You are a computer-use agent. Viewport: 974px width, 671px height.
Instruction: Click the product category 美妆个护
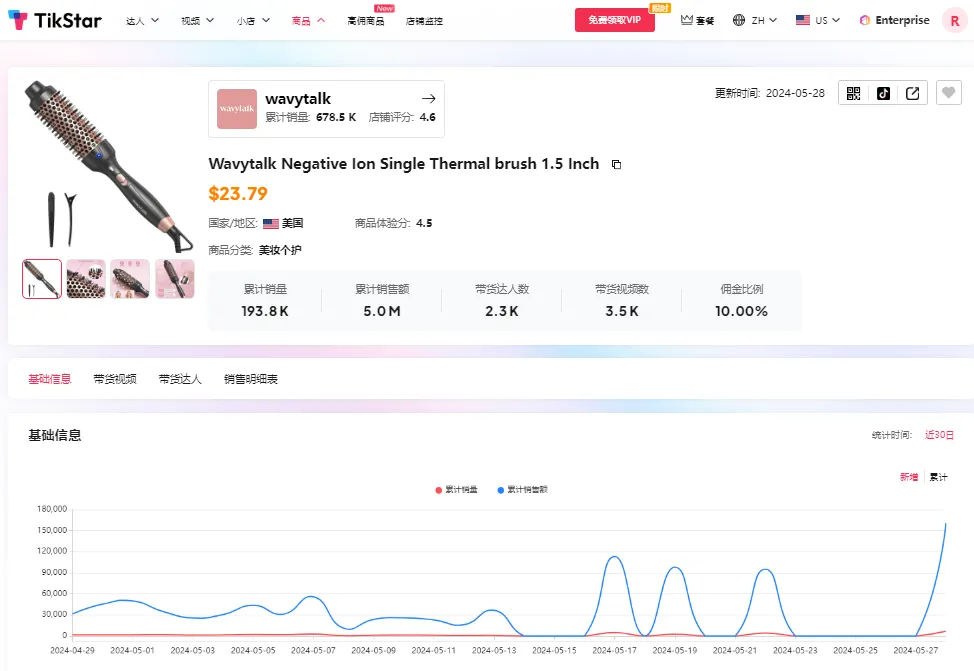pos(280,250)
